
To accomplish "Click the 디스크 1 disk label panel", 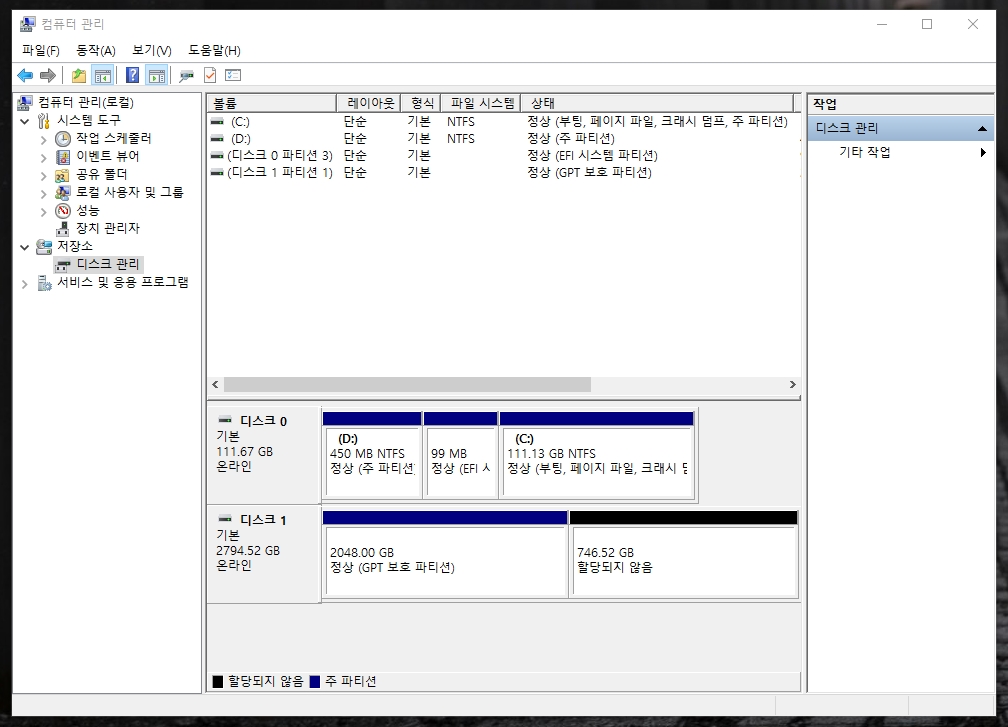I will pos(264,554).
